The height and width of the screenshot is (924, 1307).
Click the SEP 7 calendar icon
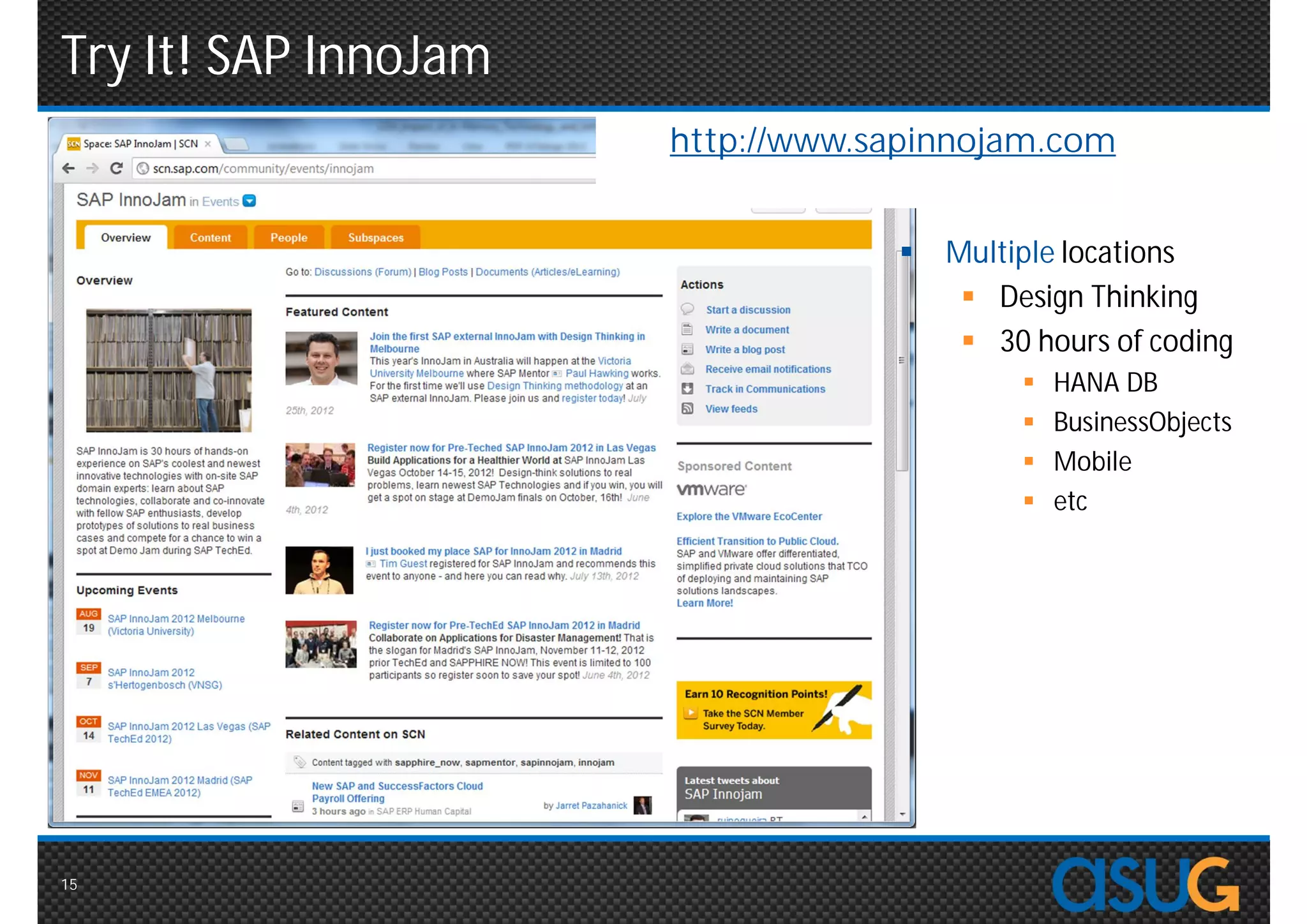[89, 675]
